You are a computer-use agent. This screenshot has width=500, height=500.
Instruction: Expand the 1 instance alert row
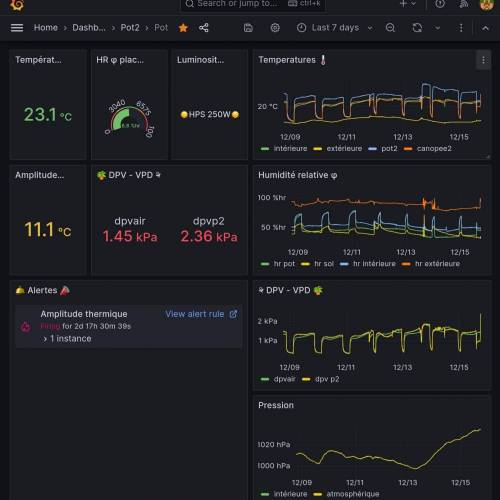click(x=67, y=339)
